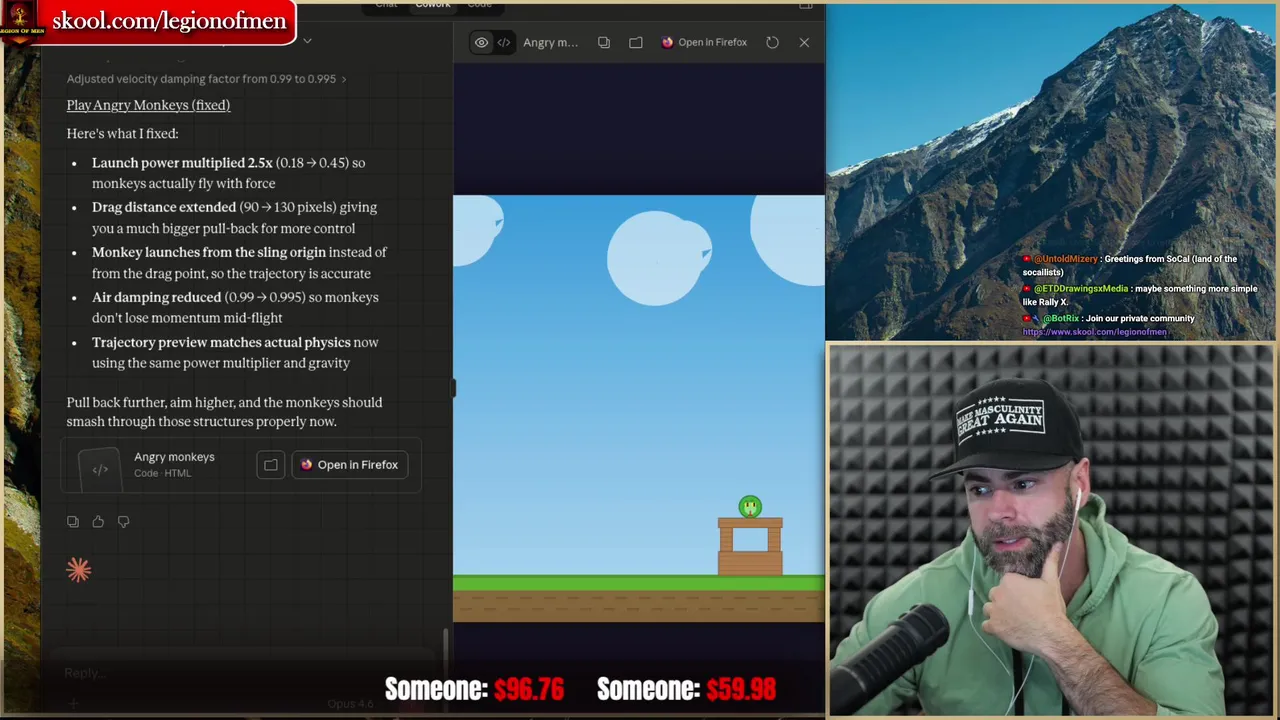
Task: Click "Air damping reduced" bullet text
Action: pos(156,297)
